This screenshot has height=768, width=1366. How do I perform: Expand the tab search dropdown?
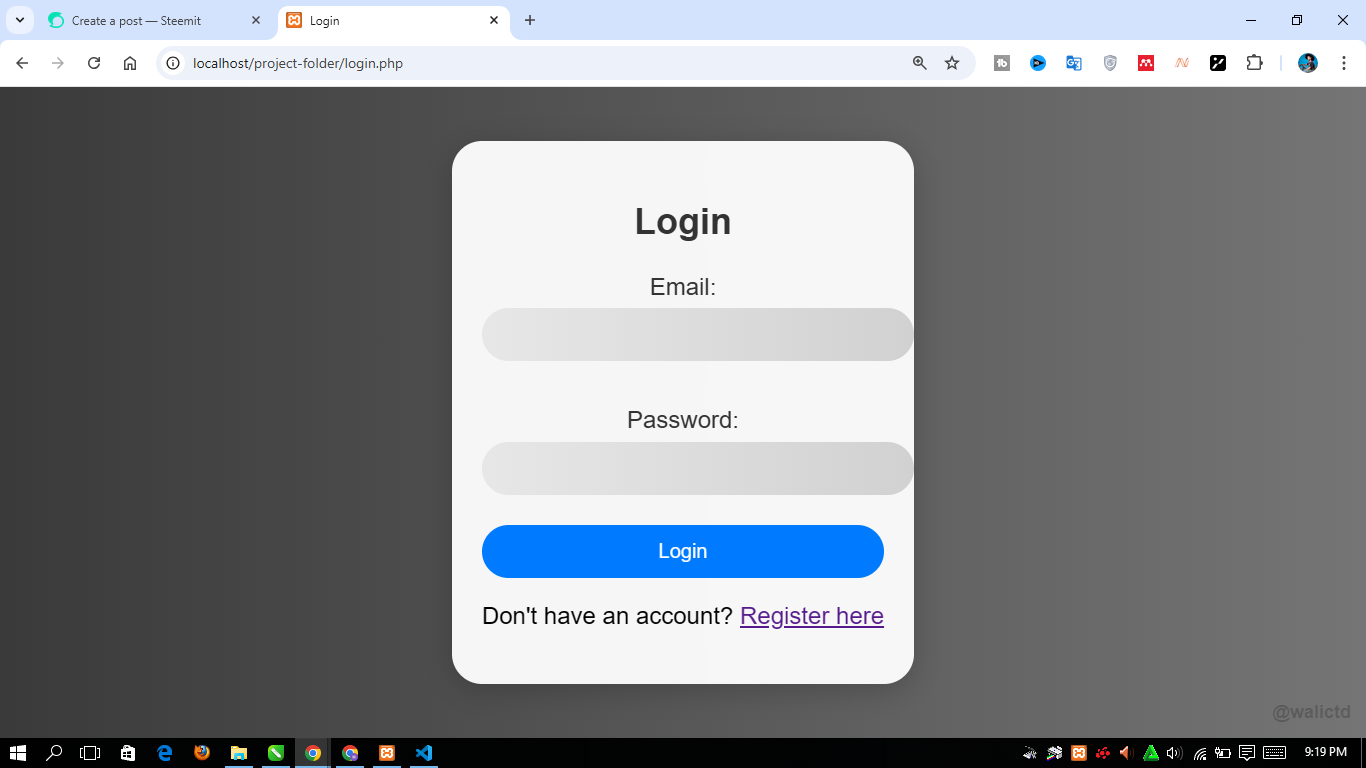pyautogui.click(x=19, y=20)
